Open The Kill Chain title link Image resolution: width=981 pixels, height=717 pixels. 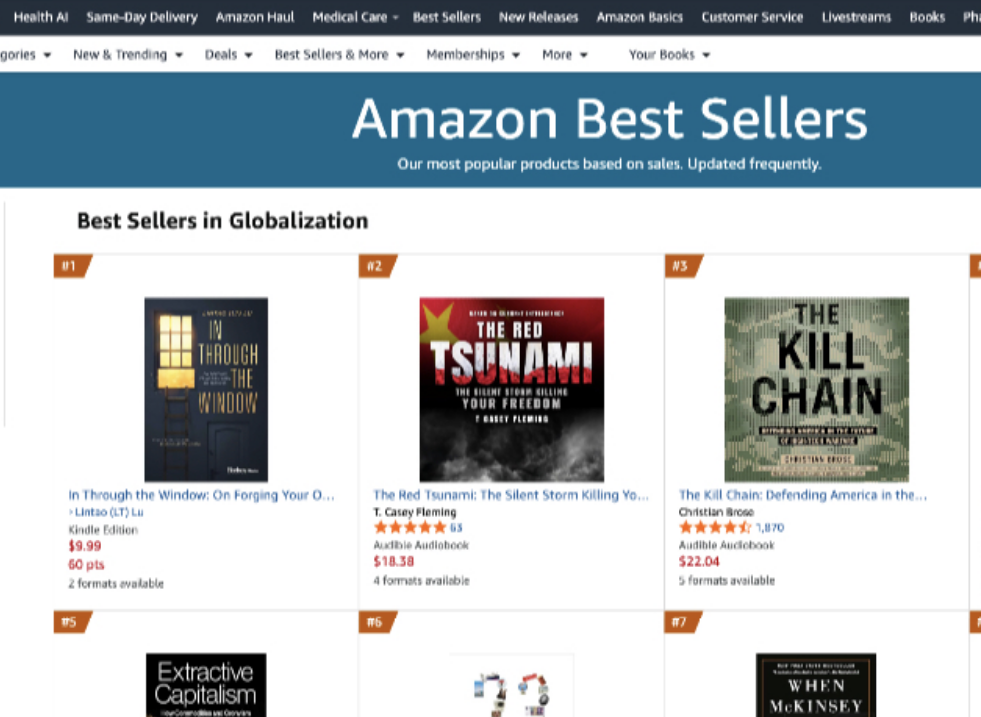pos(802,495)
